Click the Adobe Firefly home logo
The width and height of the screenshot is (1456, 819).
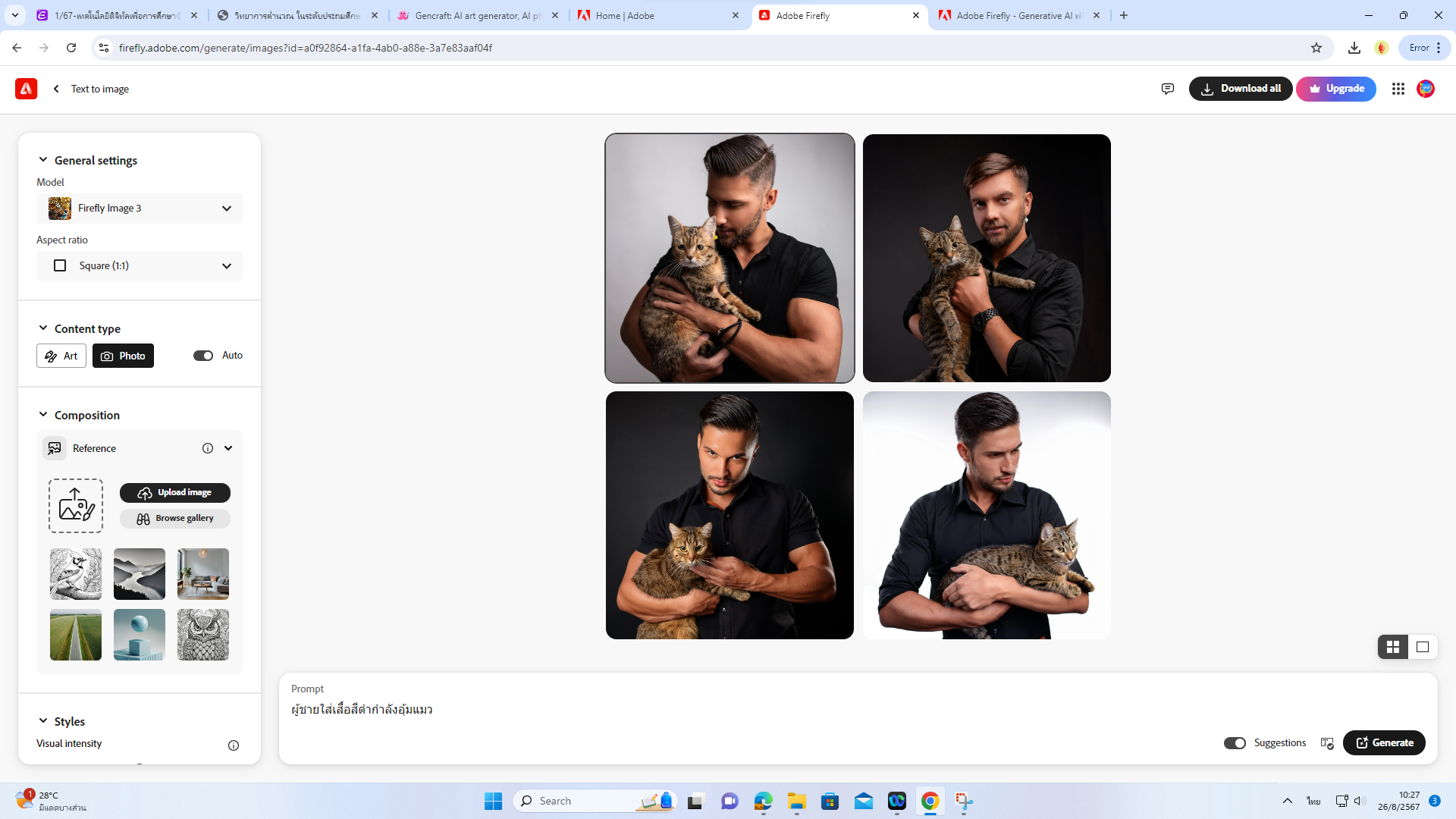[26, 89]
